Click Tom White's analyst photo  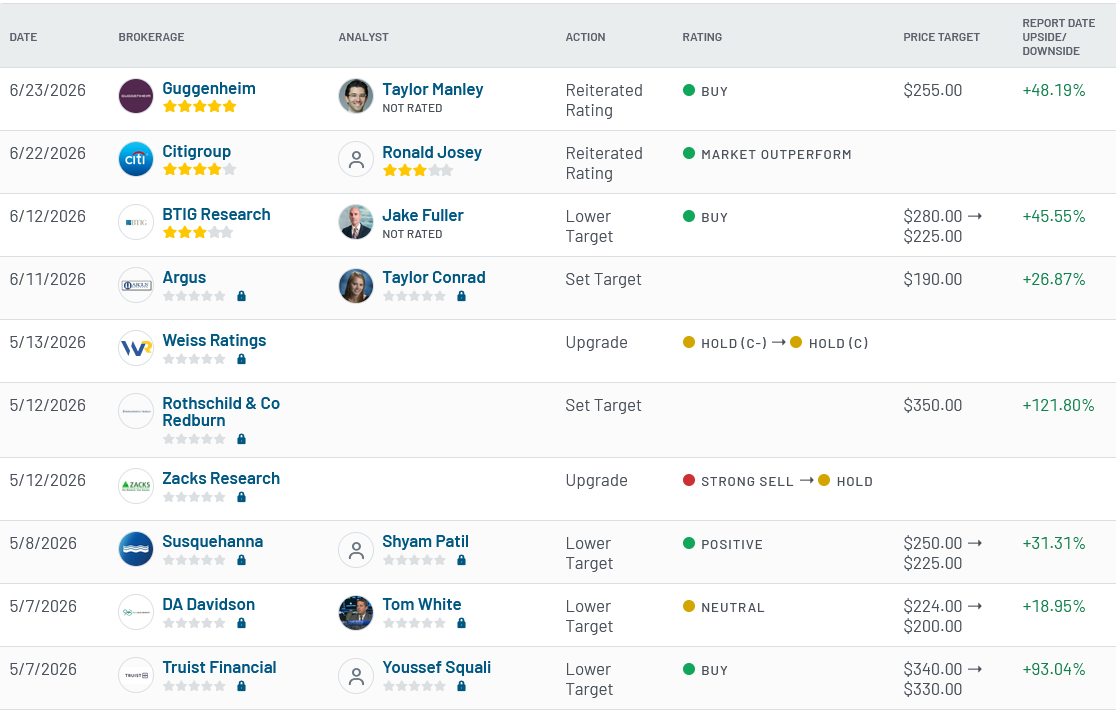pos(356,613)
